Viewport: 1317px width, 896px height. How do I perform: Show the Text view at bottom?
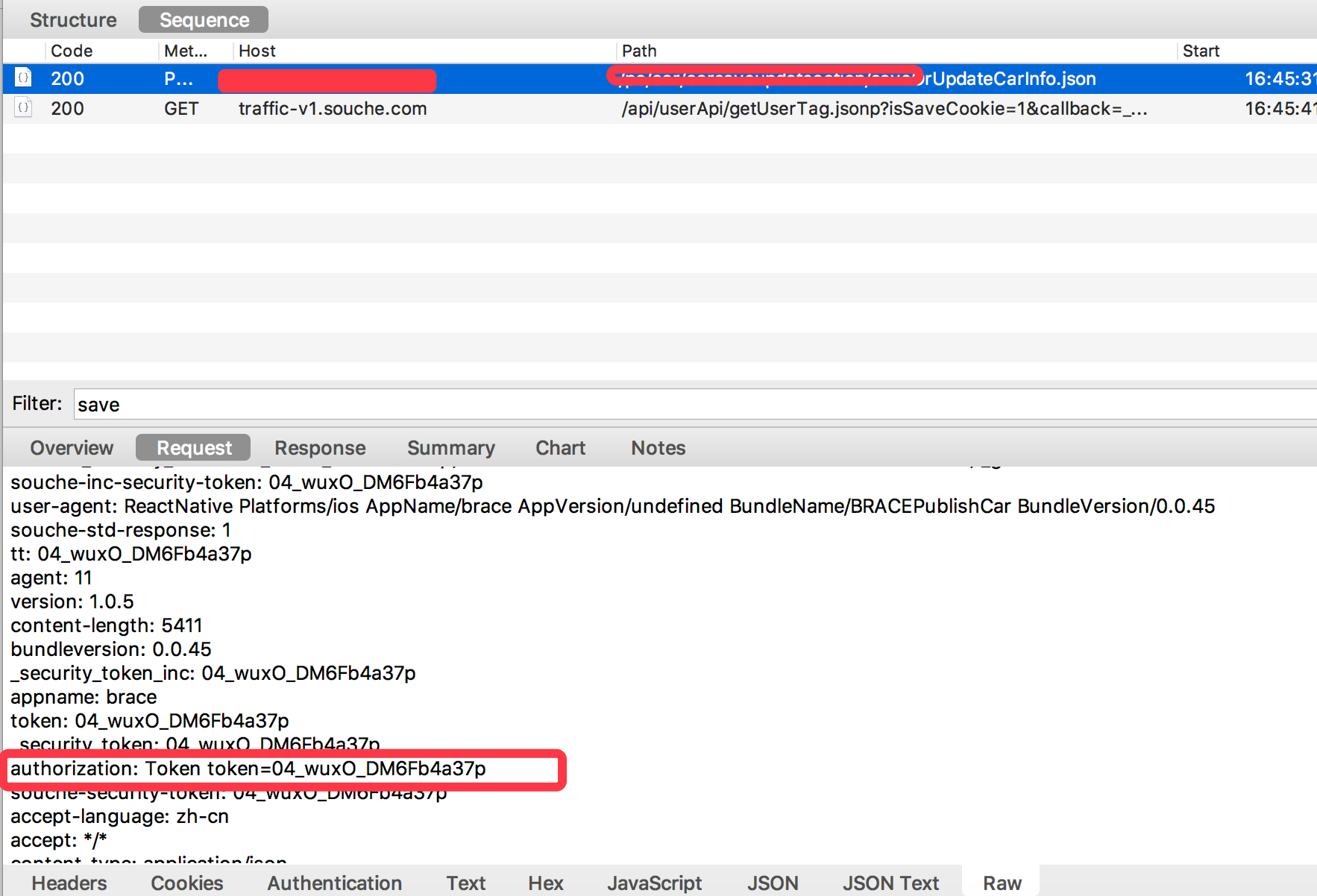[466, 883]
